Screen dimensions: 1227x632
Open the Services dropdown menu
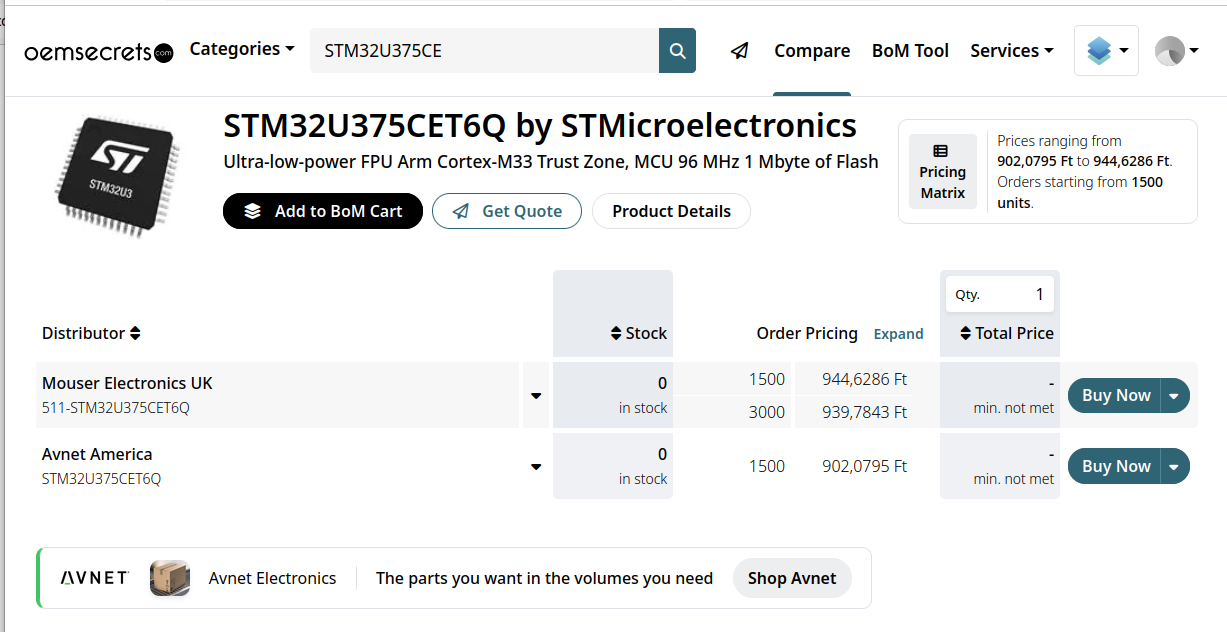tap(1012, 50)
